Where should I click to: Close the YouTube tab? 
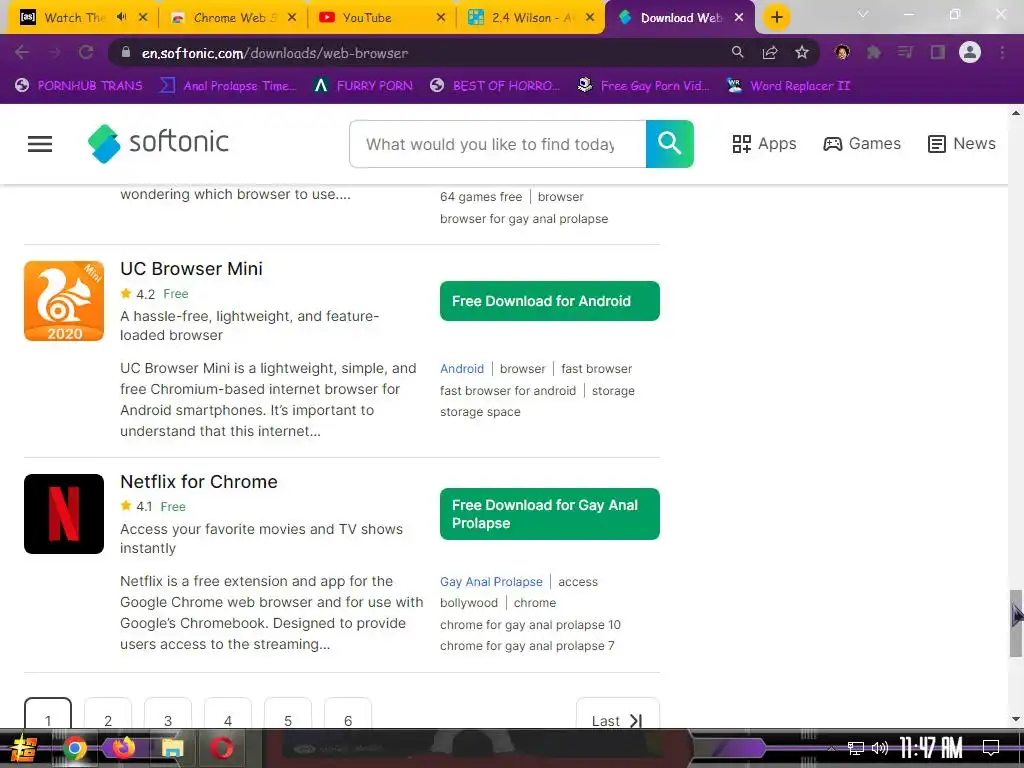(441, 18)
